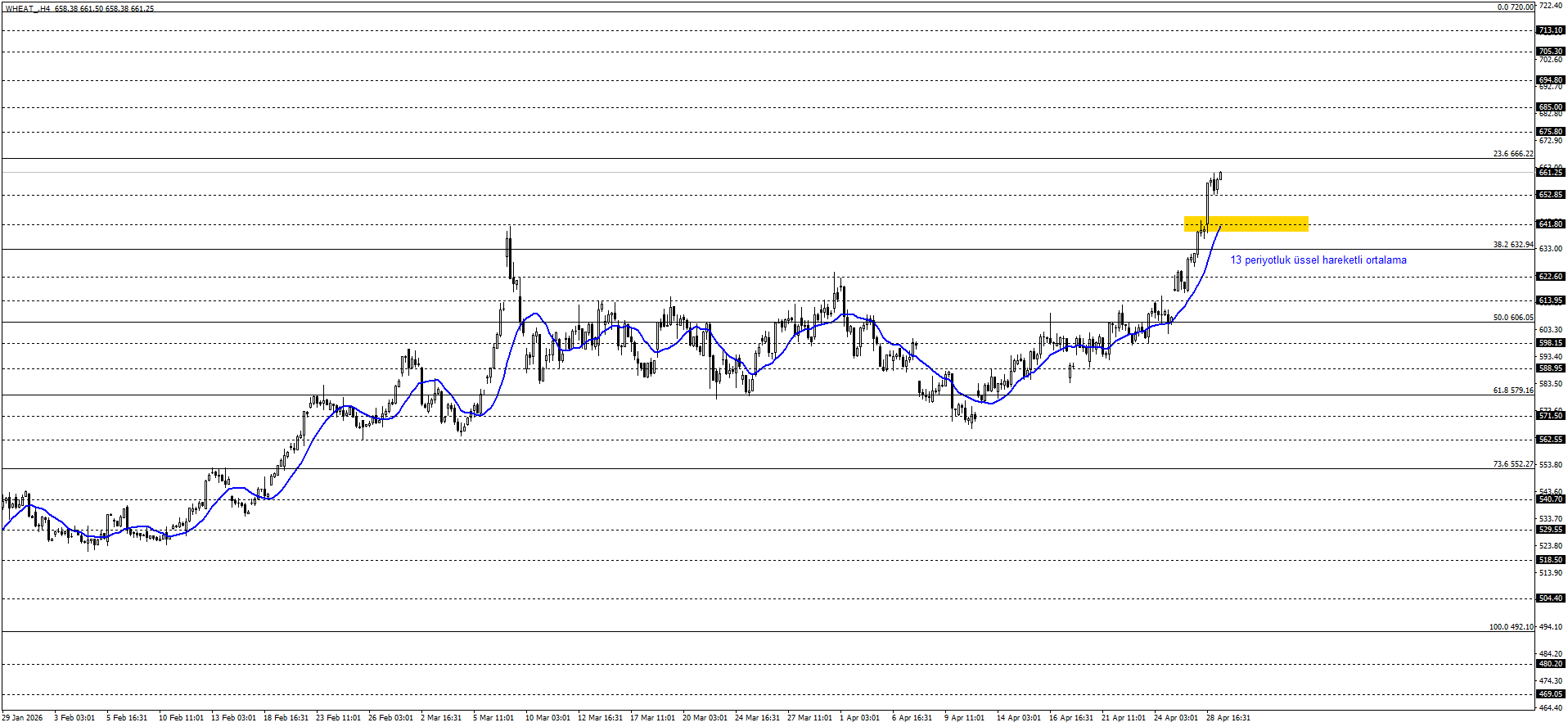The image size is (1568, 727).
Task: Click the '23 Feb 11:01' time axis label
Action: pos(338,718)
